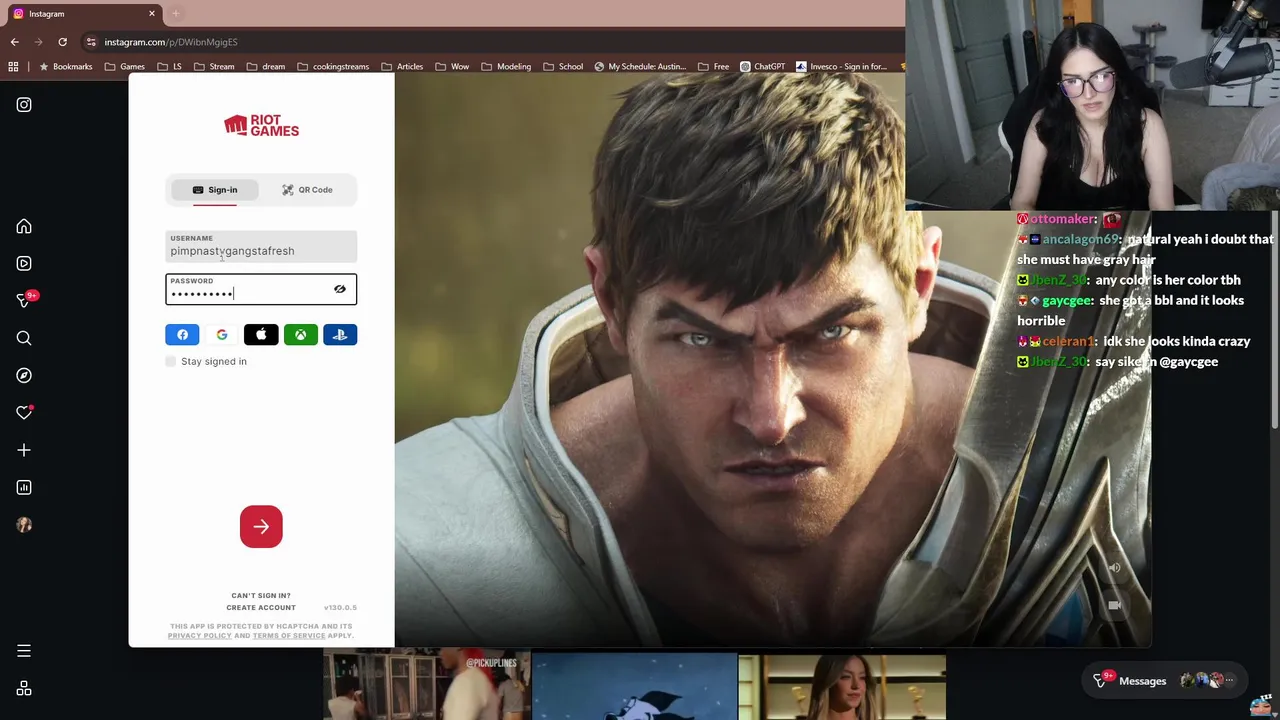
Task: Reload the page with refresh icon
Action: 62,42
